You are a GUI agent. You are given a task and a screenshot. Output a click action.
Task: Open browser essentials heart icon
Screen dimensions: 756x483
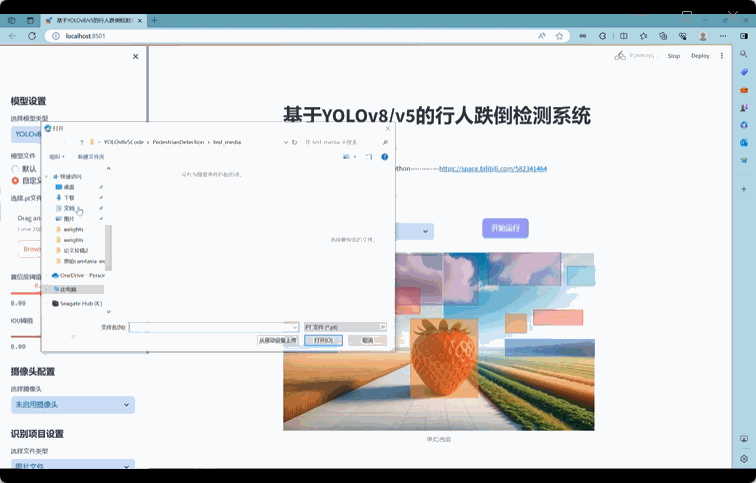coord(682,36)
